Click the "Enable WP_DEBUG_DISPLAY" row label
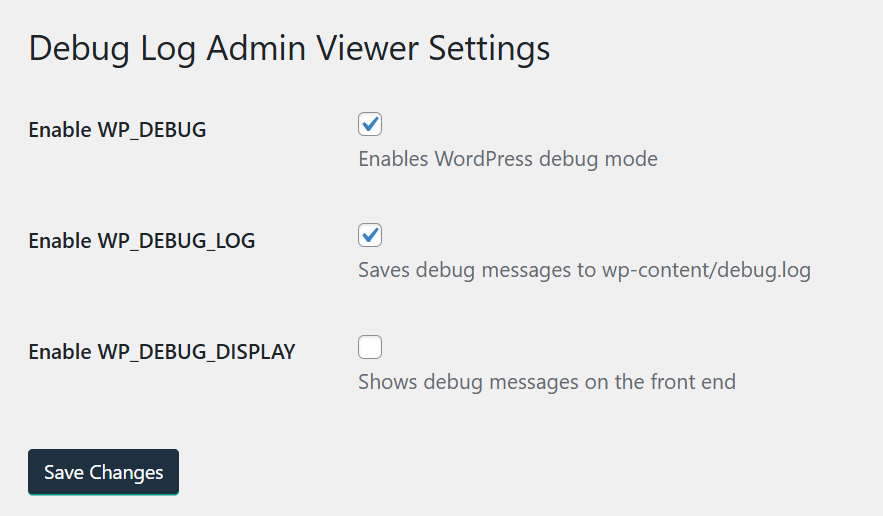Image resolution: width=883 pixels, height=516 pixels. tap(161, 352)
